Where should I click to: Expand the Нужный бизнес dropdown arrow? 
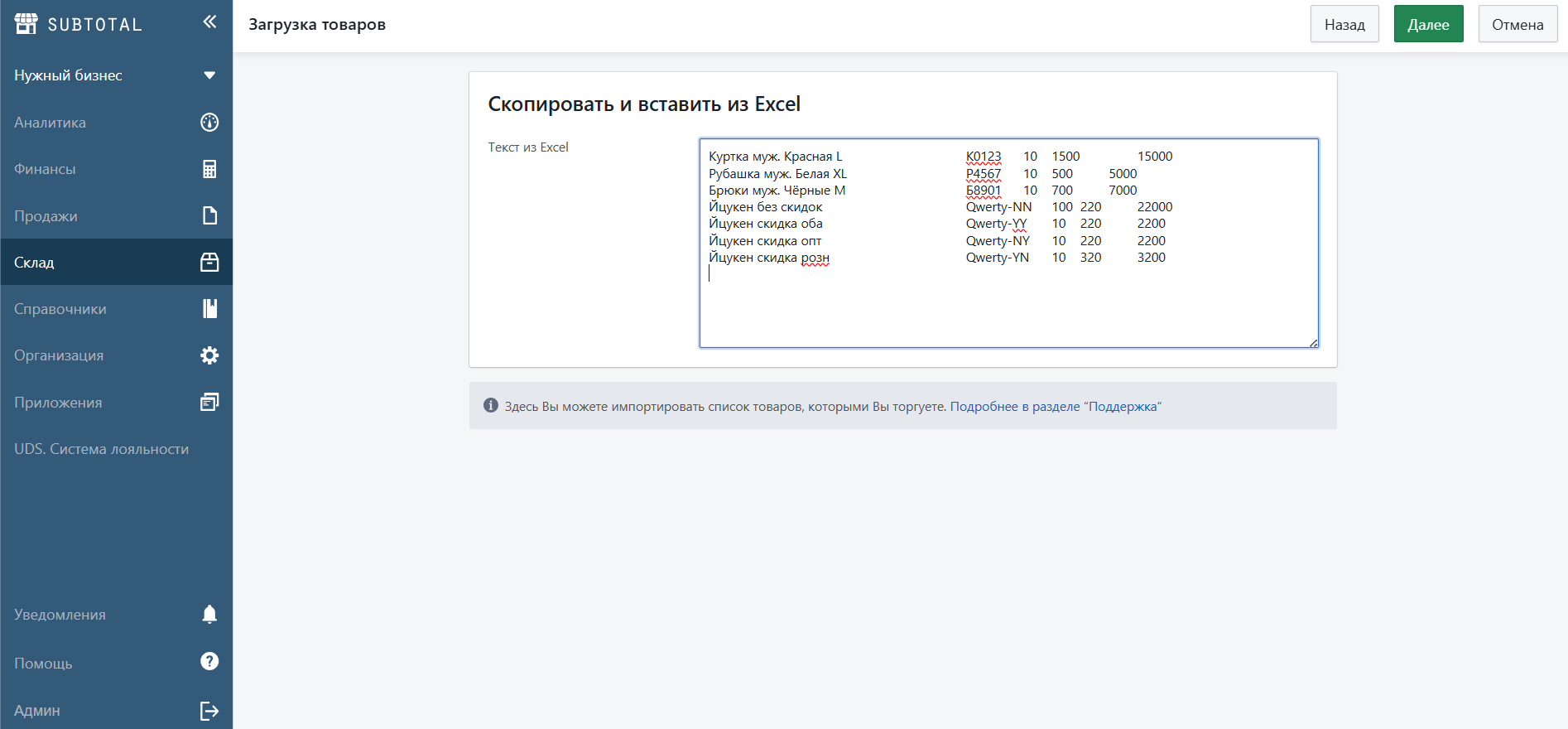[209, 75]
